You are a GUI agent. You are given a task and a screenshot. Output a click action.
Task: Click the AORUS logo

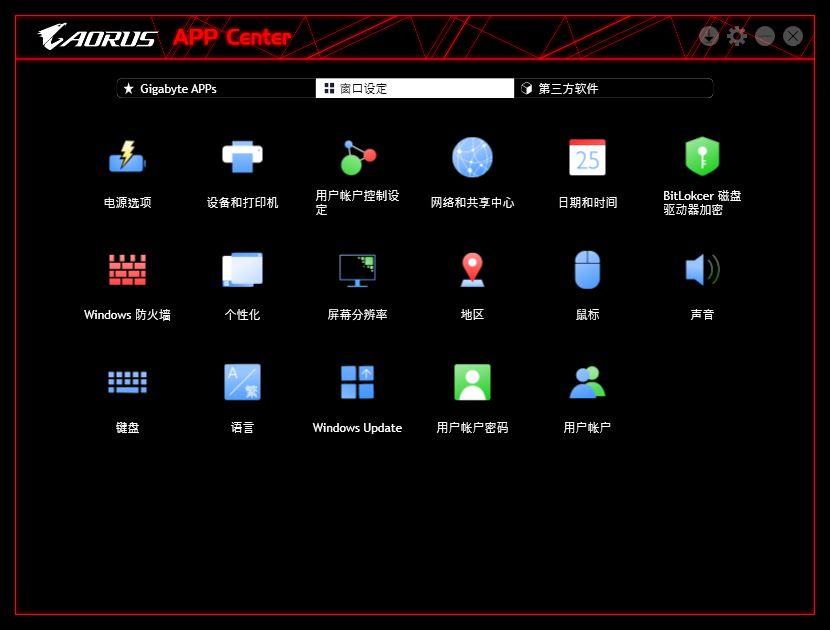[97, 37]
